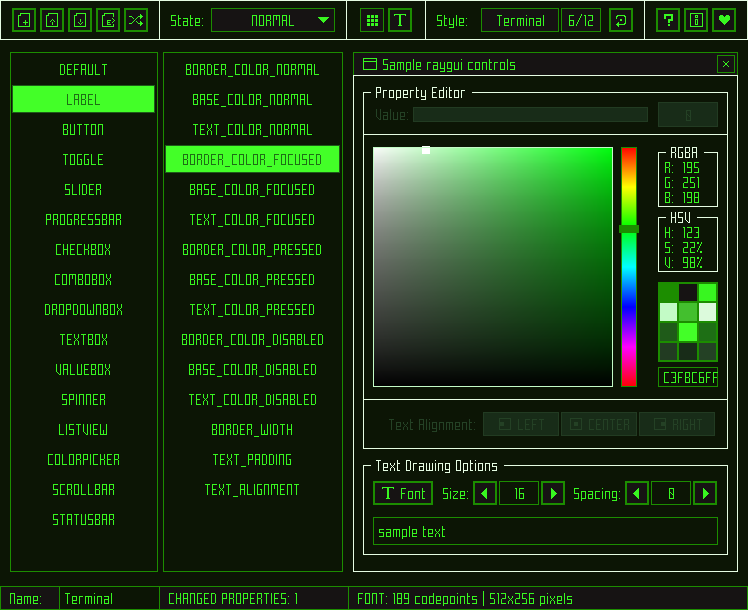This screenshot has height=610, width=748.
Task: Click the Style Terminal combo box
Action: tap(520, 20)
